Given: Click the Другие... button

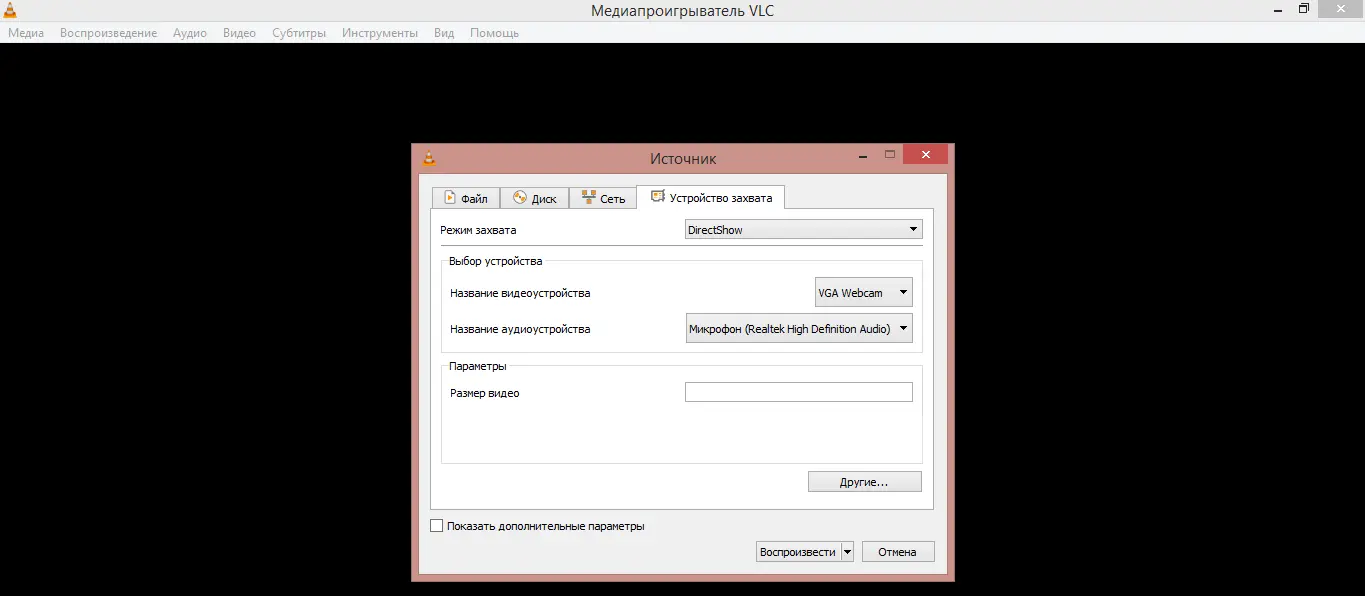Looking at the screenshot, I should point(864,482).
